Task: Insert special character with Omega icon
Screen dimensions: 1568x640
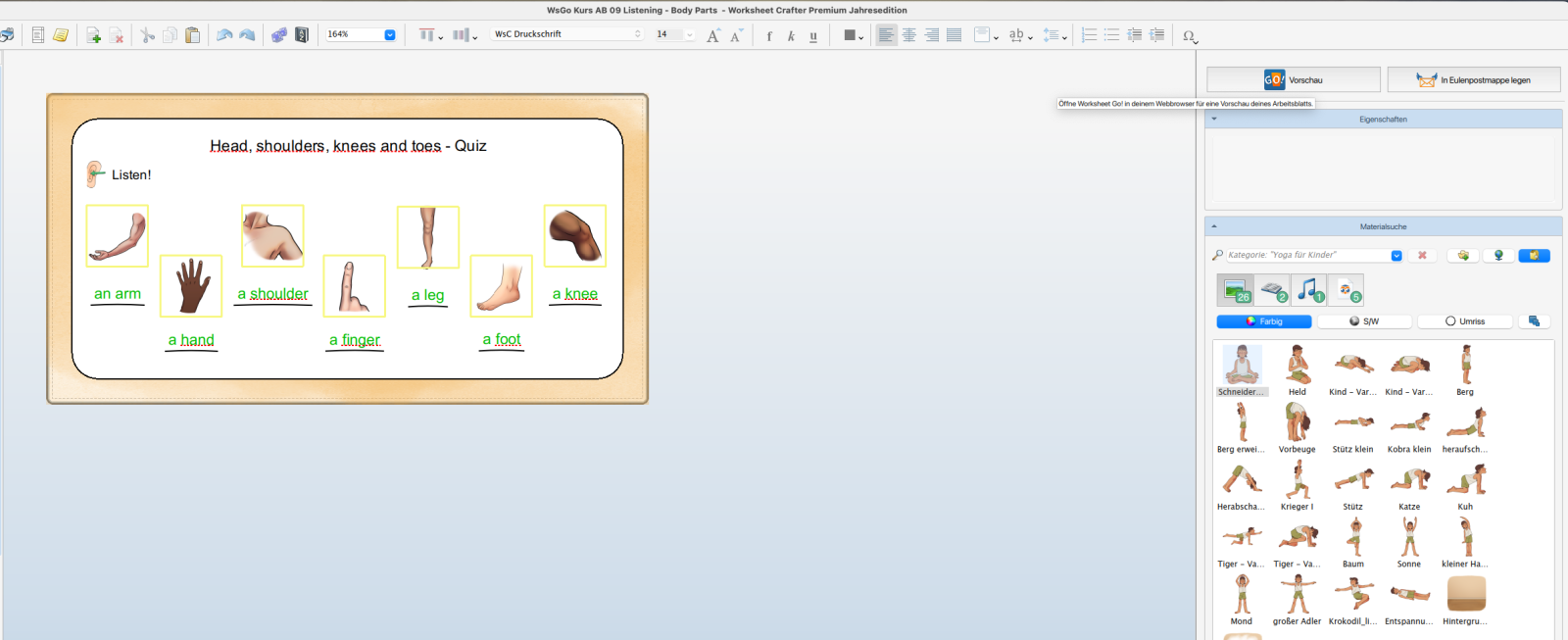Action: (x=1189, y=35)
